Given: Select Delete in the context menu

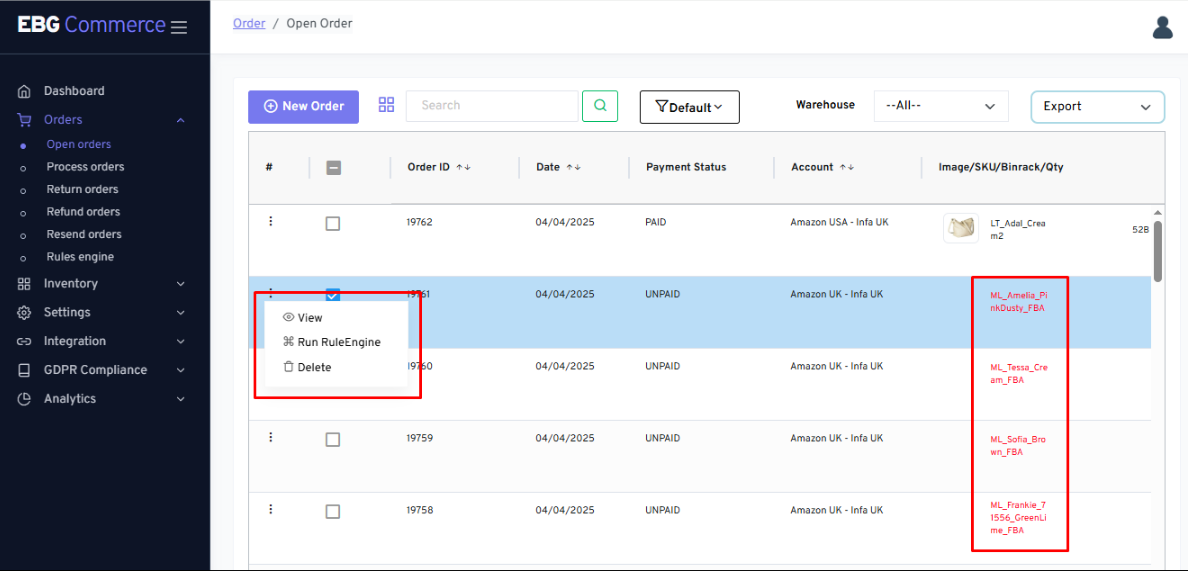Looking at the screenshot, I should coord(313,367).
